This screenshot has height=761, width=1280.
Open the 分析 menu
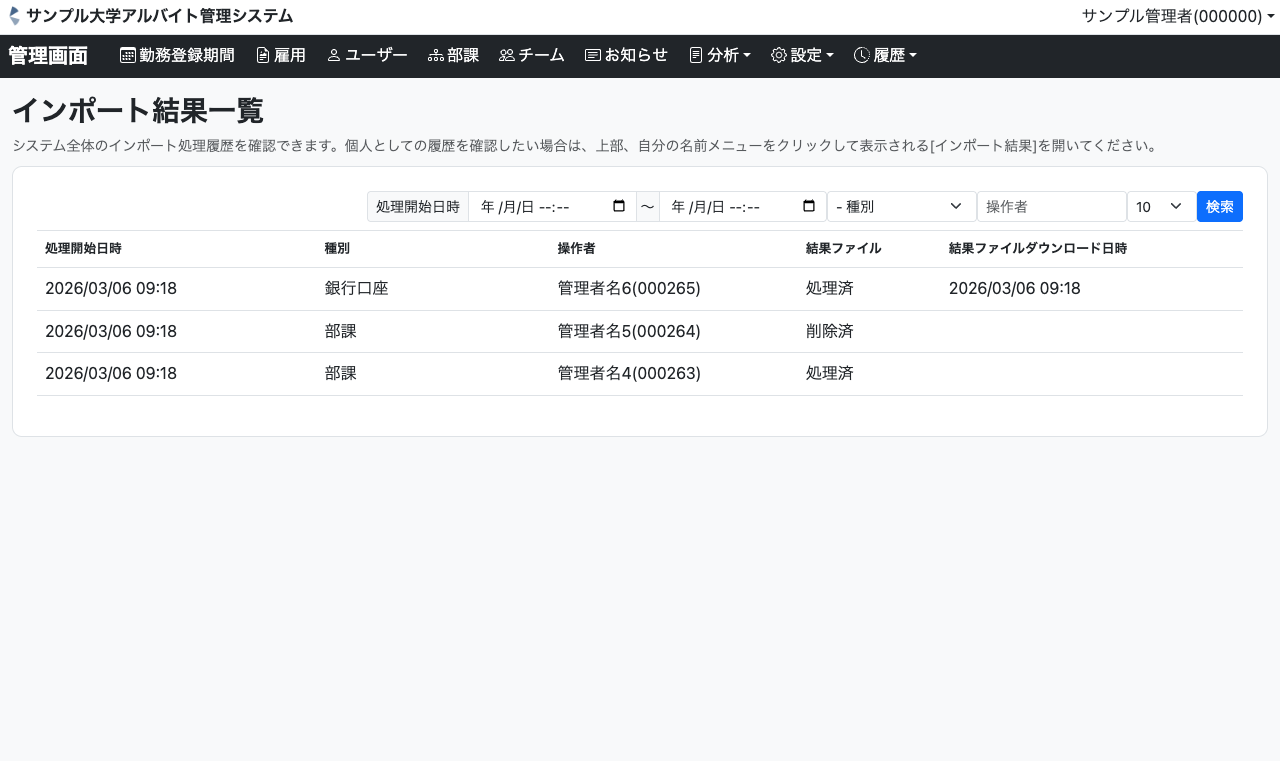(720, 56)
